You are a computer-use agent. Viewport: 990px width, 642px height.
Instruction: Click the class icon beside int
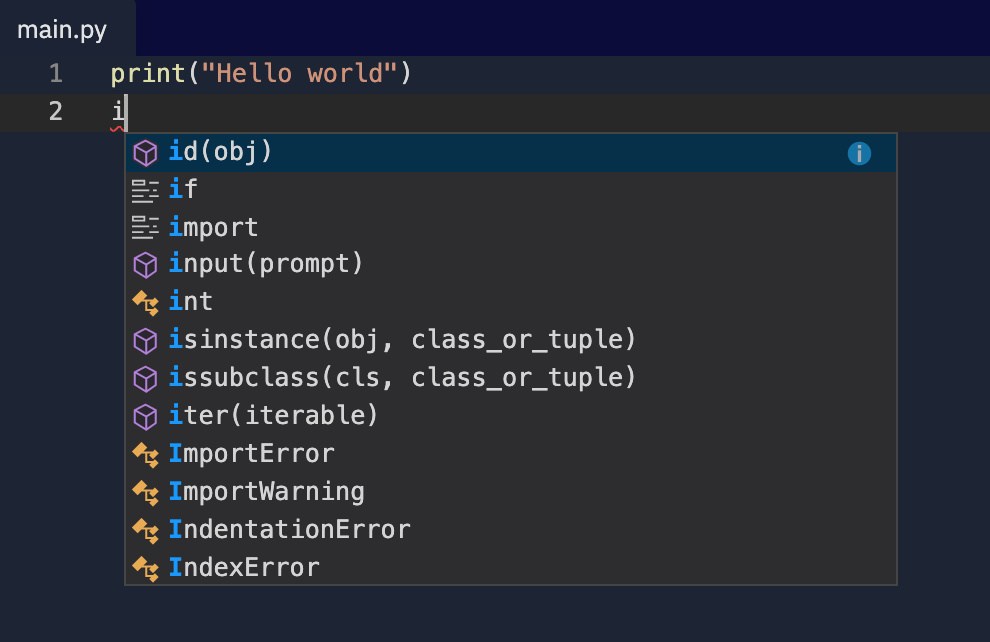click(x=145, y=303)
